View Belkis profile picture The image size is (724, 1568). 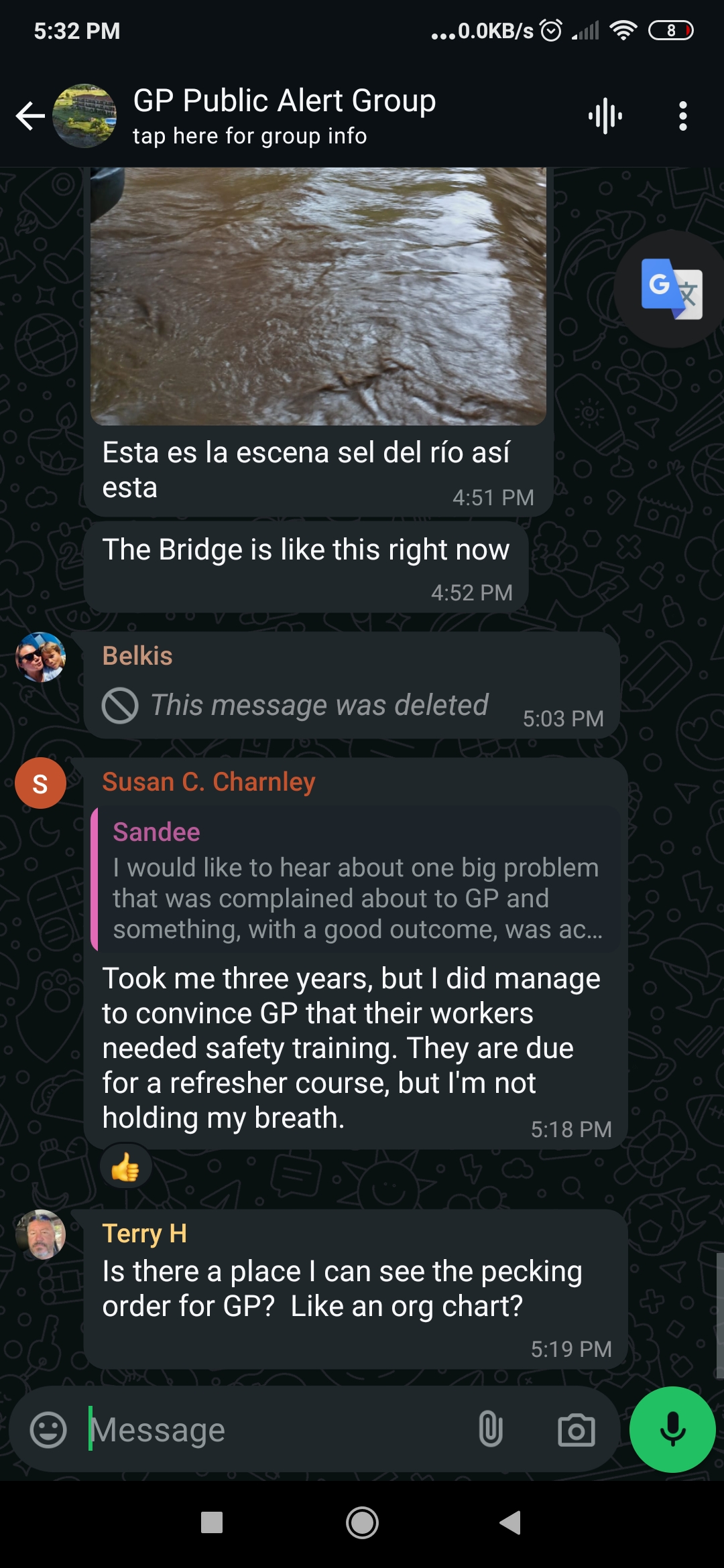pyautogui.click(x=41, y=657)
